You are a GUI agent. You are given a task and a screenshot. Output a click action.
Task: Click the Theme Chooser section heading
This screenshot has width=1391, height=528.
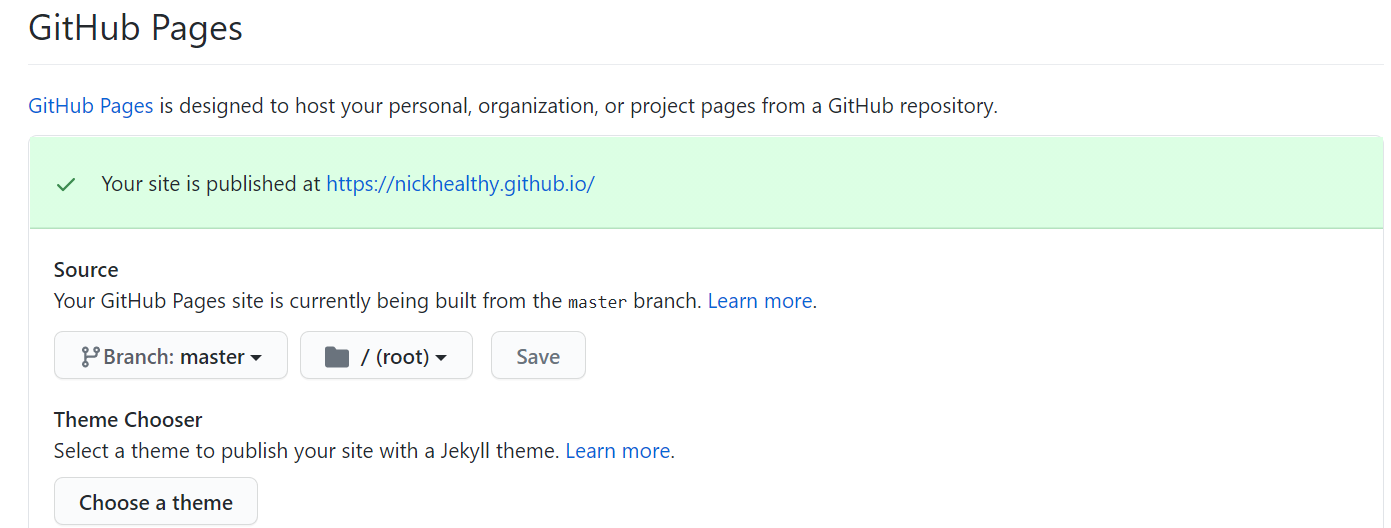tap(128, 420)
